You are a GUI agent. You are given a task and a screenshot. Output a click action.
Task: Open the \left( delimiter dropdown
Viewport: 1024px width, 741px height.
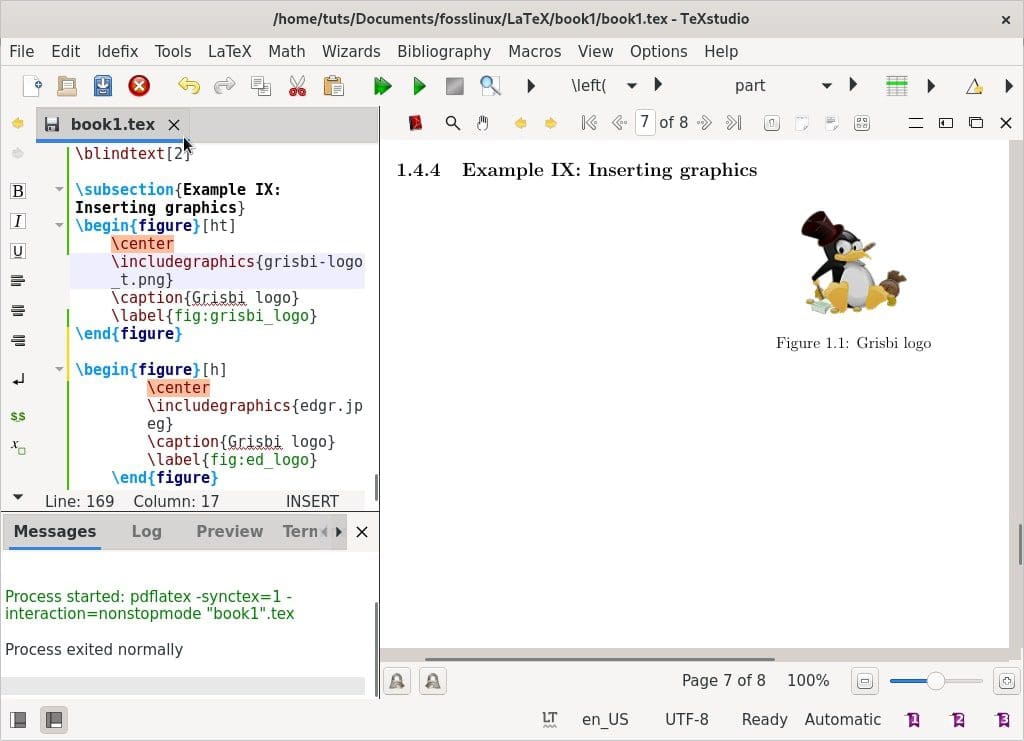tap(631, 86)
